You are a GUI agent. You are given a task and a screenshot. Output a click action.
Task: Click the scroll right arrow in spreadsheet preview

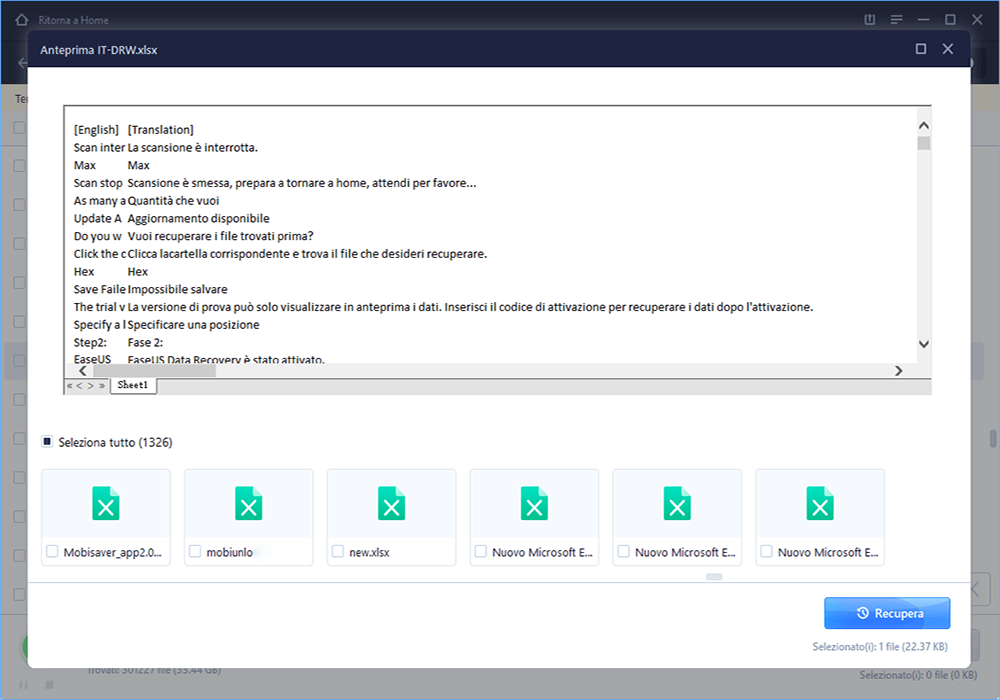[x=898, y=370]
